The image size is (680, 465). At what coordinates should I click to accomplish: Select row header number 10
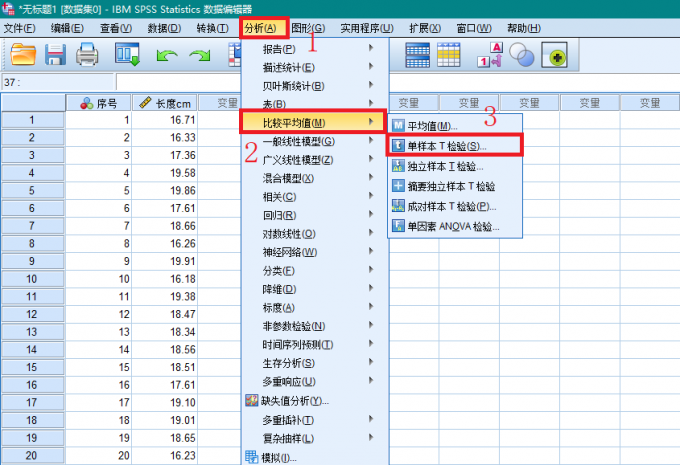coord(33,279)
